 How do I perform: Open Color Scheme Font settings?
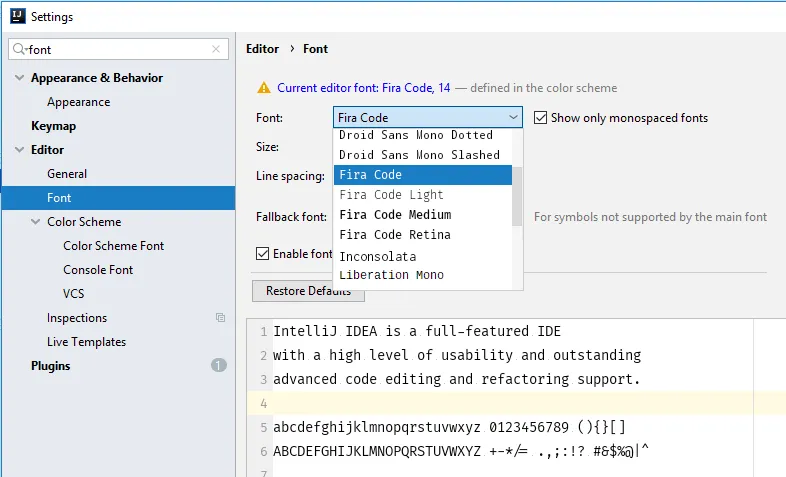[114, 246]
